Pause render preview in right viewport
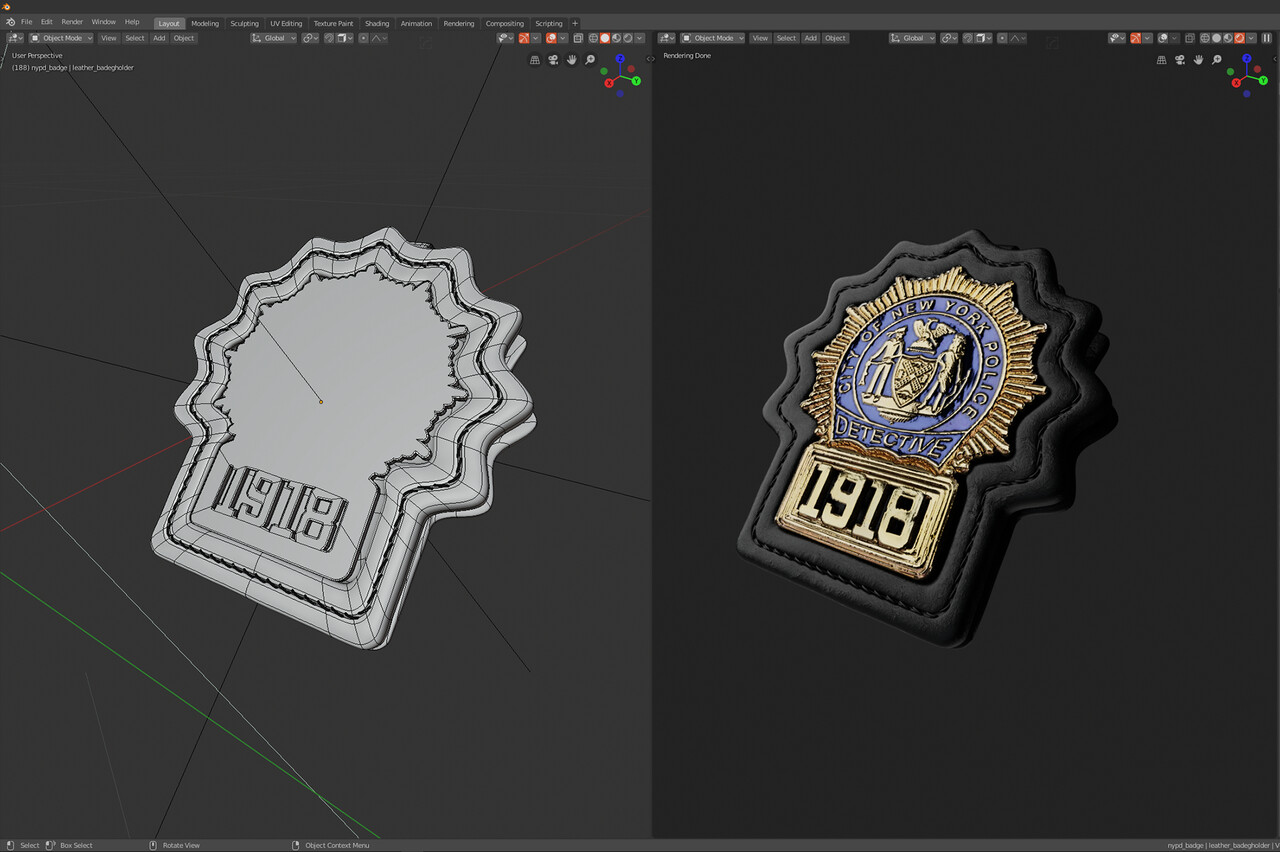Image resolution: width=1280 pixels, height=852 pixels. pos(1267,38)
